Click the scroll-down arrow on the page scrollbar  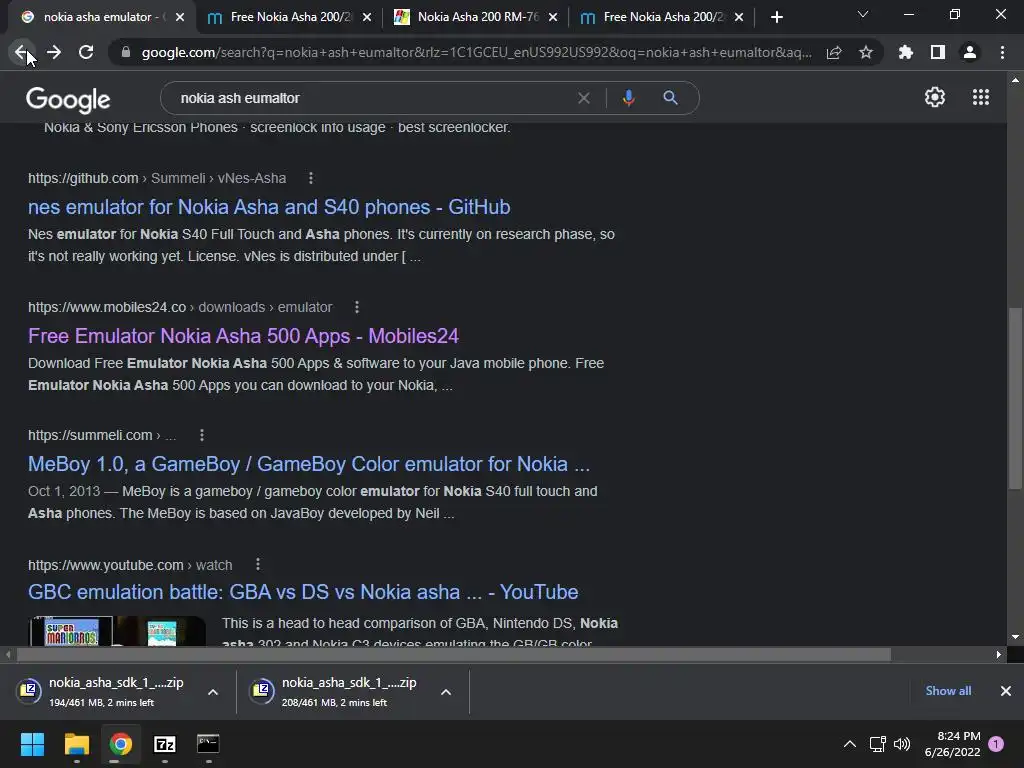pyautogui.click(x=1015, y=637)
